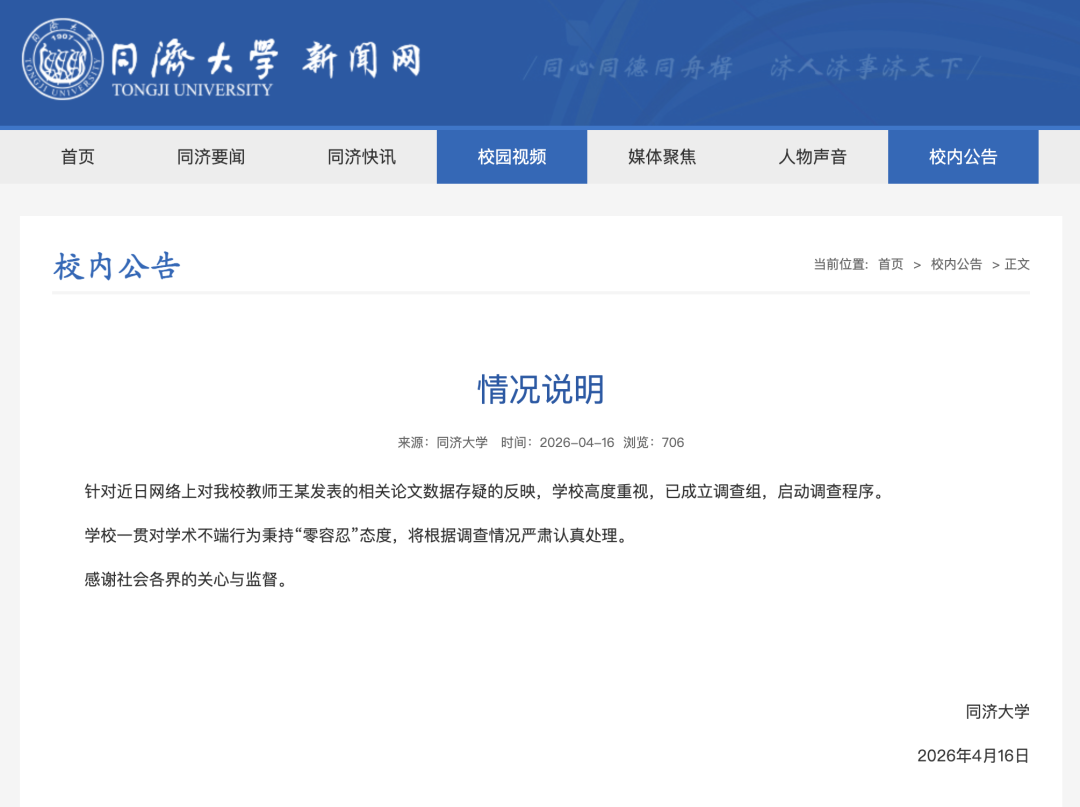Click the 浏览：706 view counter
The width and height of the screenshot is (1080, 807).
tap(654, 442)
